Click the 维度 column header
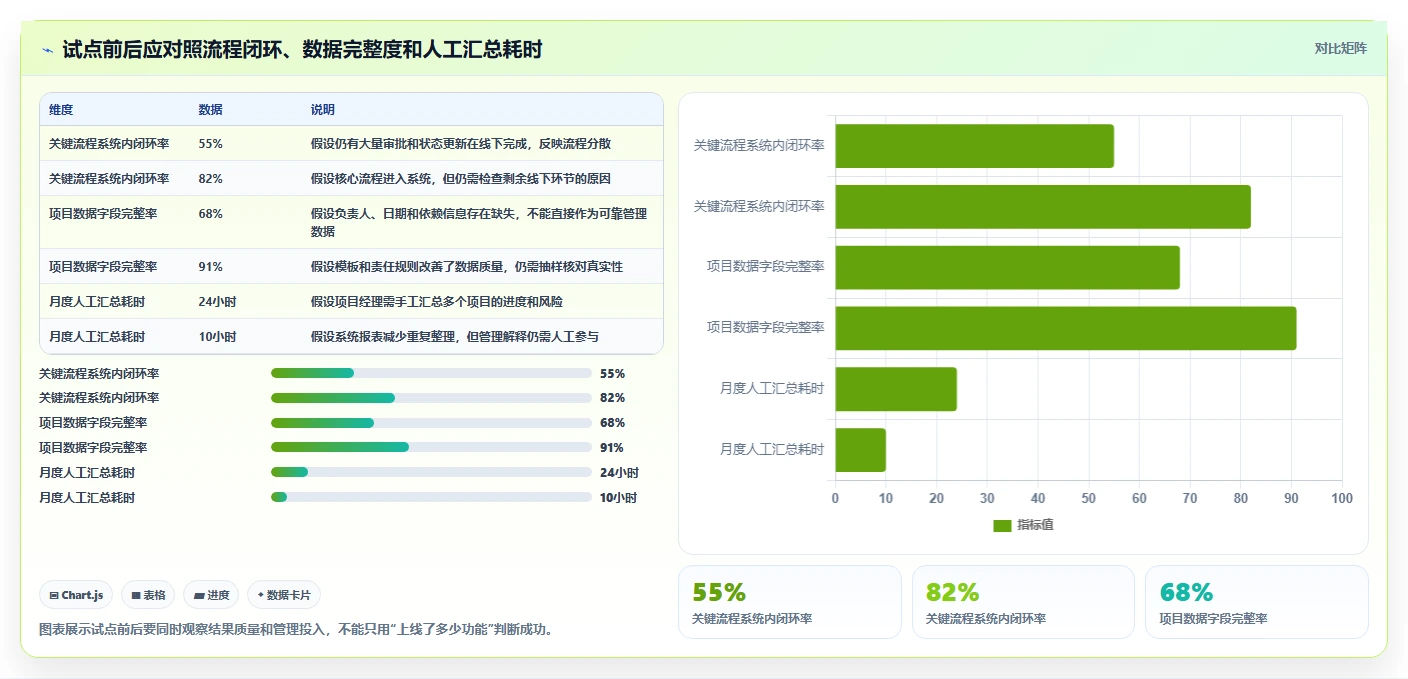Viewport: 1408px width, 679px height. (61, 110)
